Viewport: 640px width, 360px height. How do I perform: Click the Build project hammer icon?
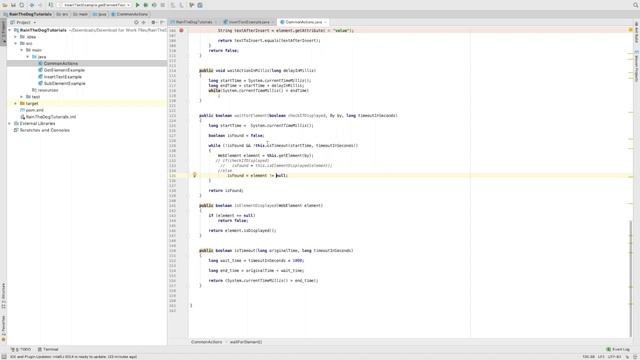tap(51, 5)
